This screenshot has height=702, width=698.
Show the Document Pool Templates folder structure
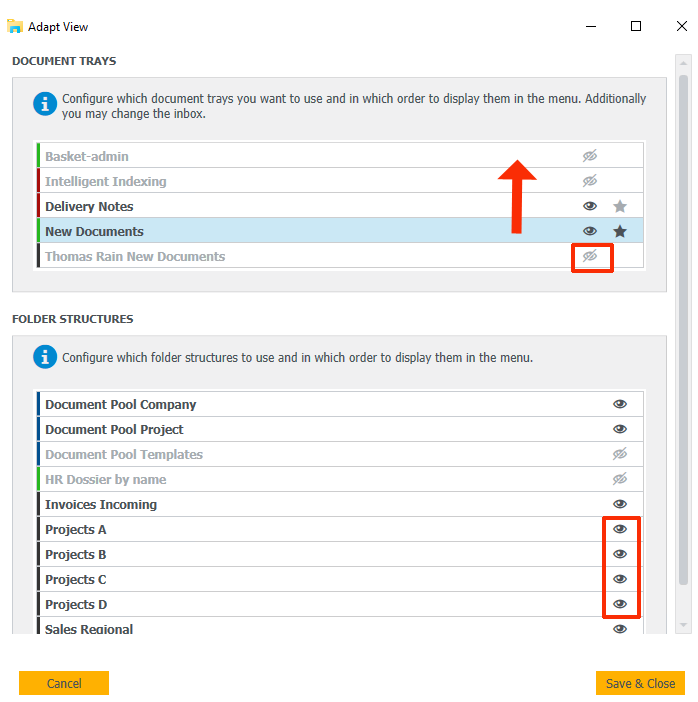(620, 454)
